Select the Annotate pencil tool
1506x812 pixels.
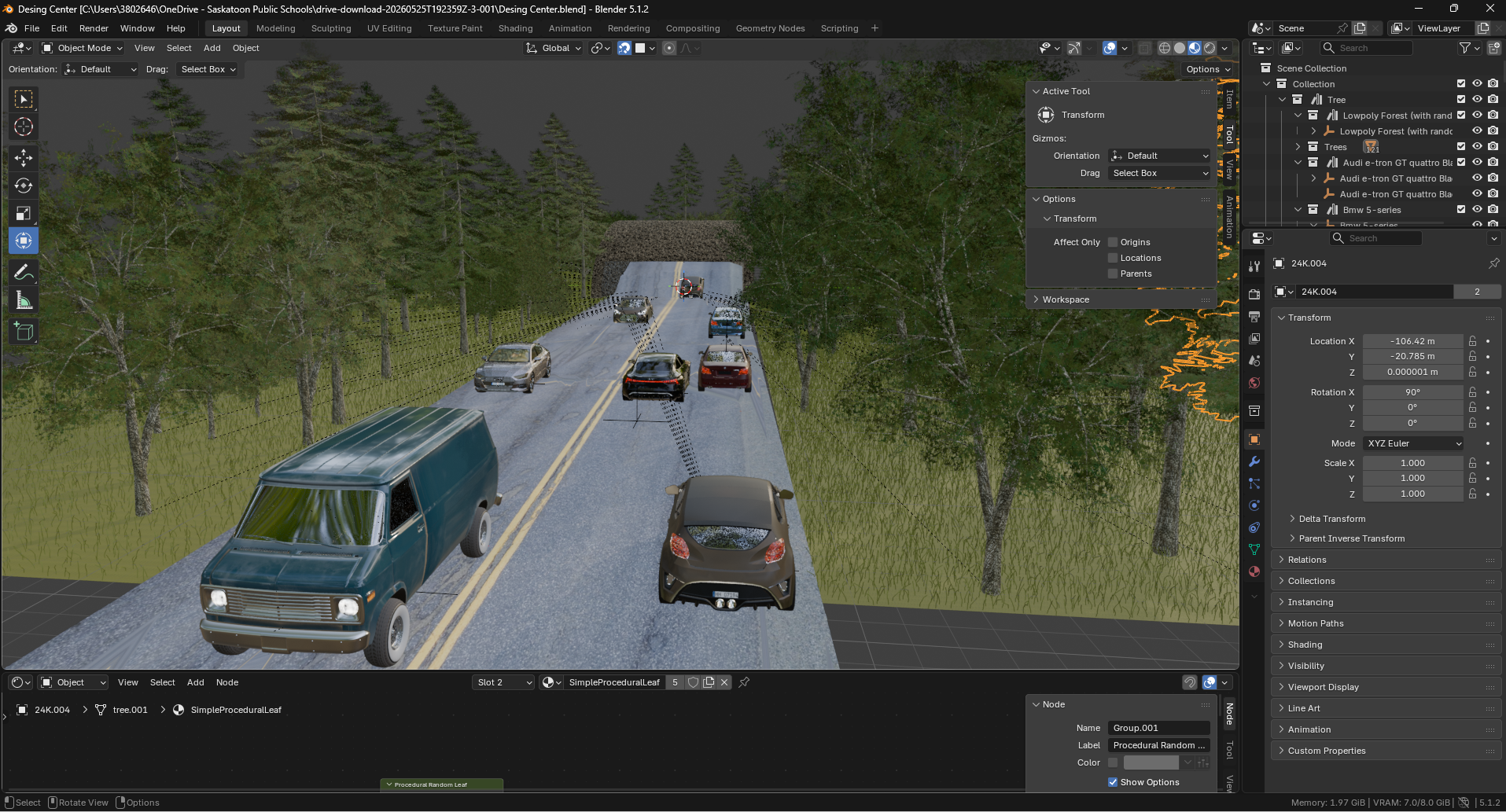(24, 272)
